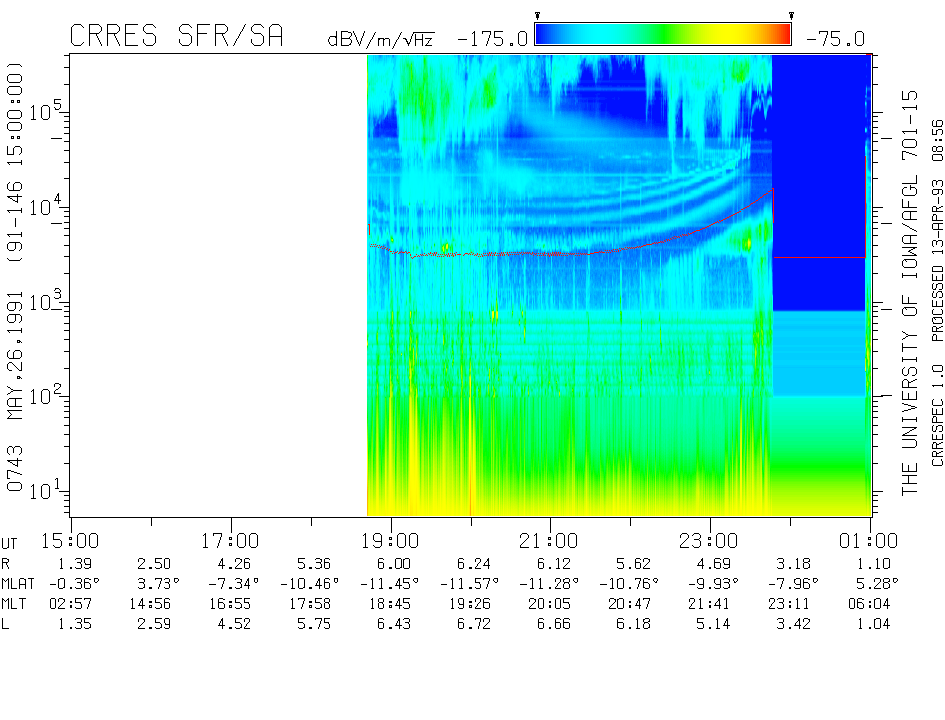945x720 pixels.
Task: Click the 19:00 UT time axis label
Action: pos(390,541)
